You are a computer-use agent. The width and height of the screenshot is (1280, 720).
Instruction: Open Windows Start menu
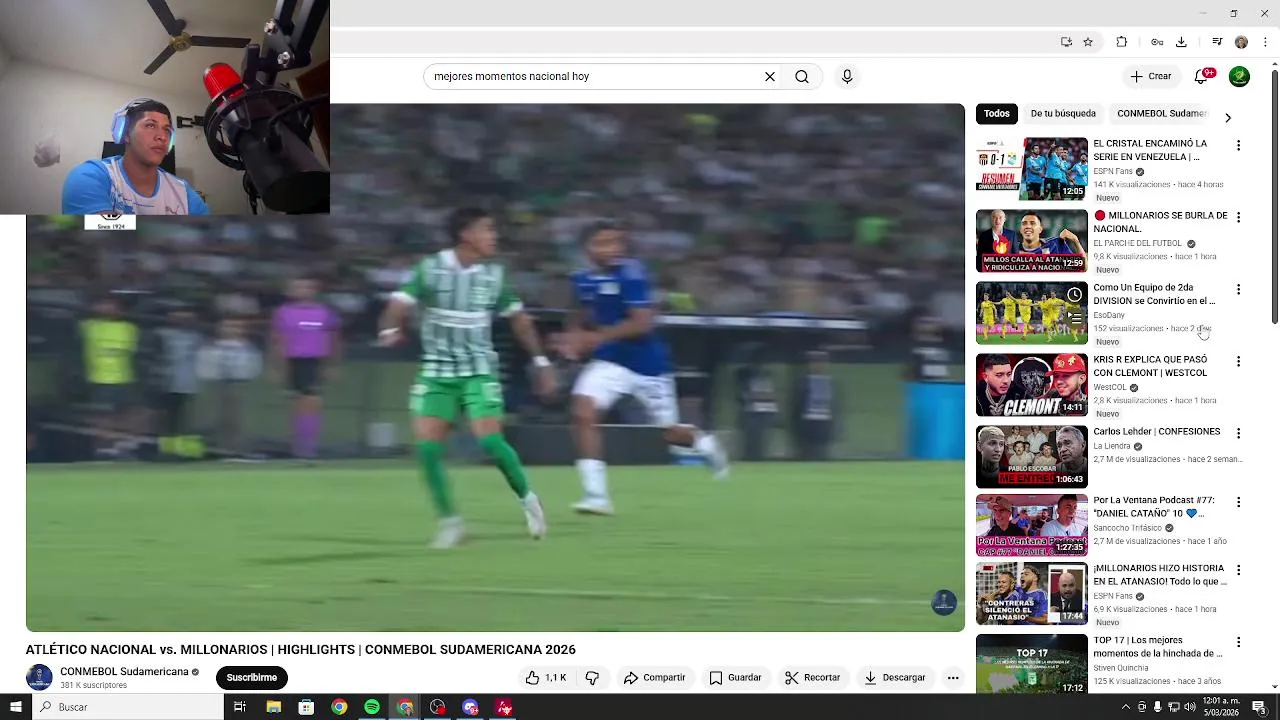coord(15,707)
